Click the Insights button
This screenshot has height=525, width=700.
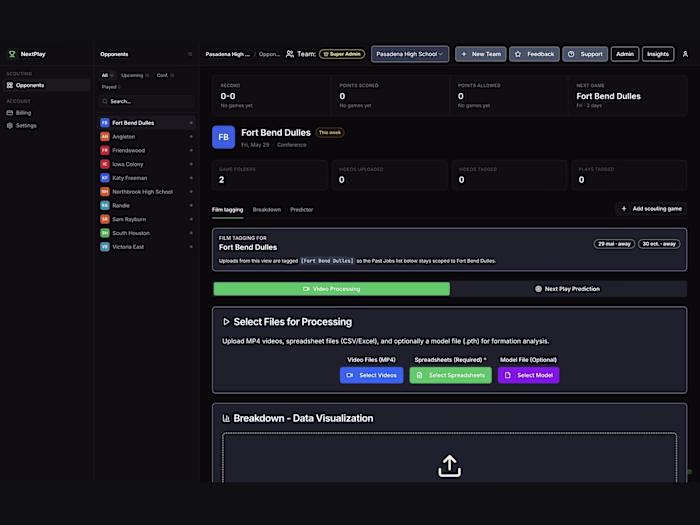(658, 54)
